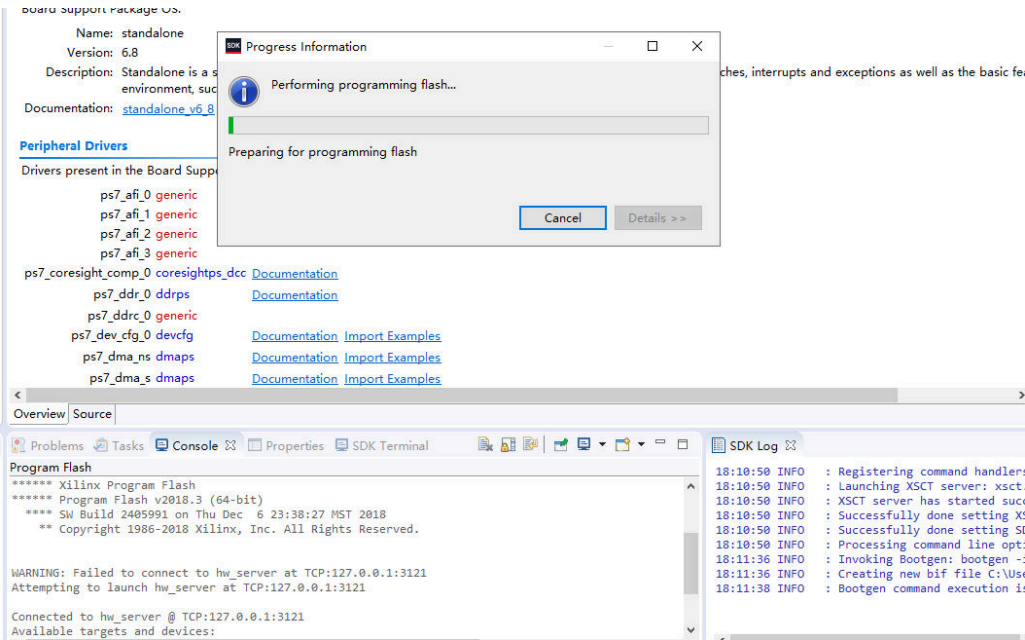
Task: Close the Console tab with its X
Action: pyautogui.click(x=230, y=445)
